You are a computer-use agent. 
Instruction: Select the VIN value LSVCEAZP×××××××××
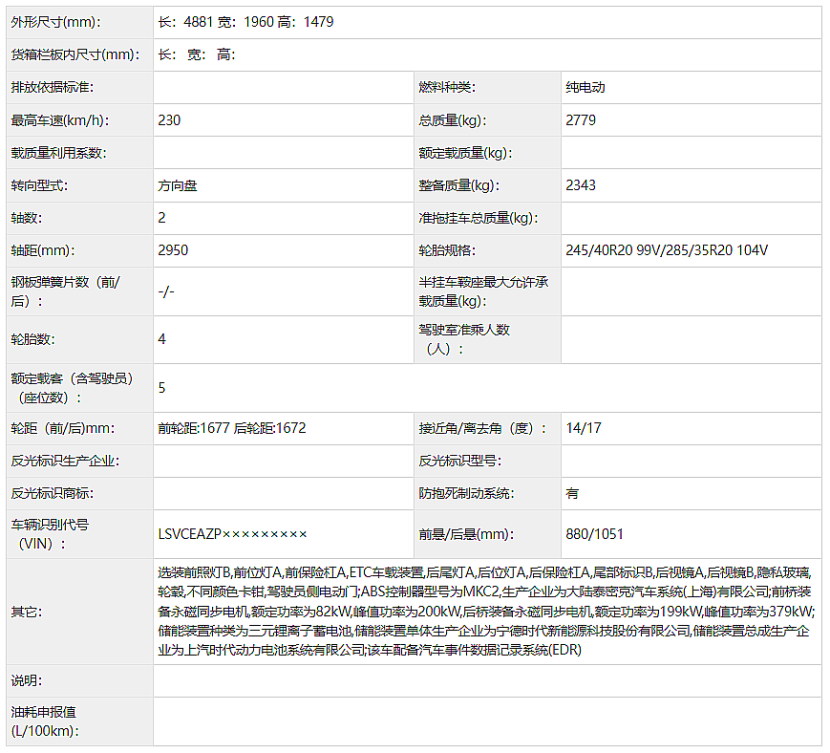click(x=232, y=534)
